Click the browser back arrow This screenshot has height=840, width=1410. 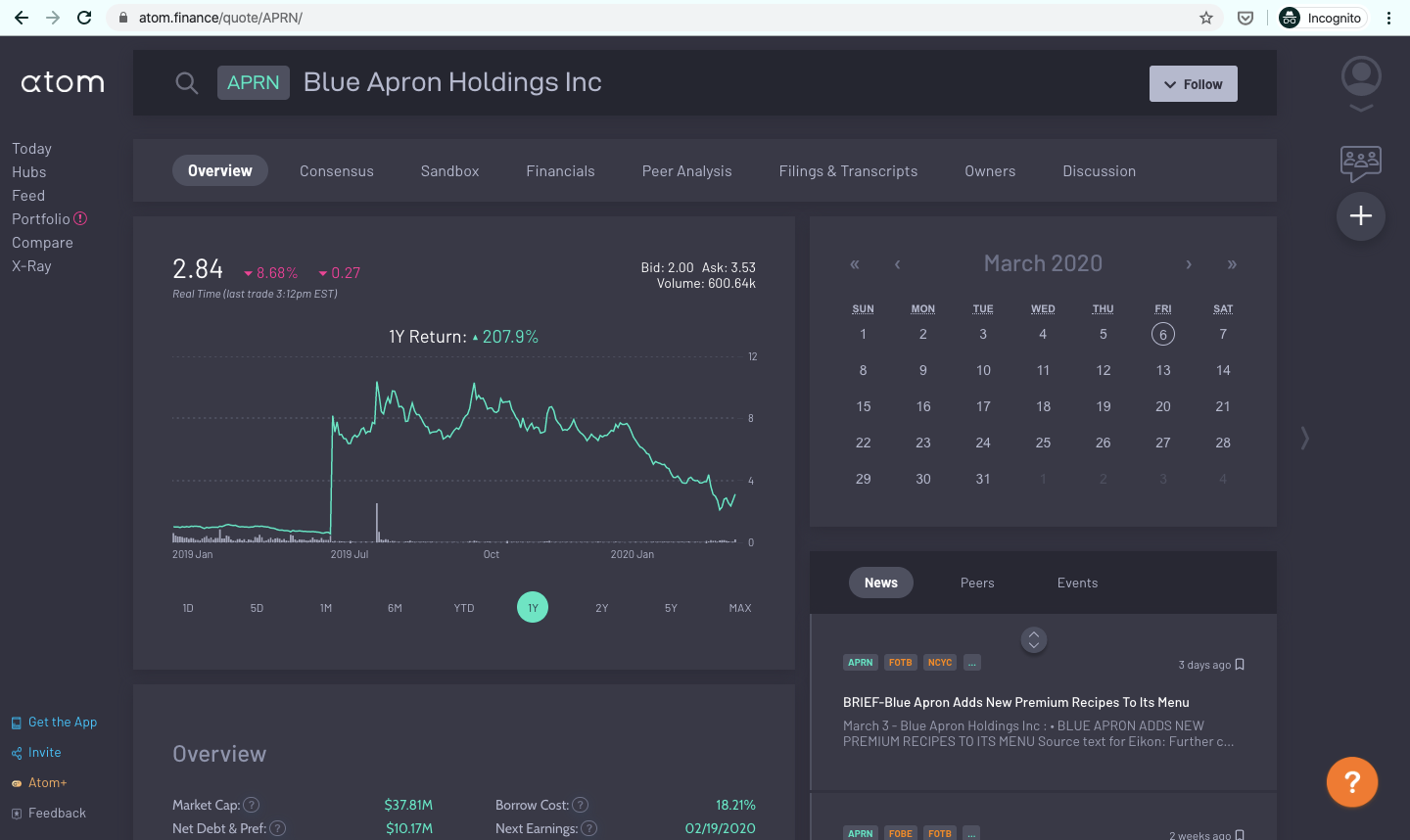click(22, 18)
